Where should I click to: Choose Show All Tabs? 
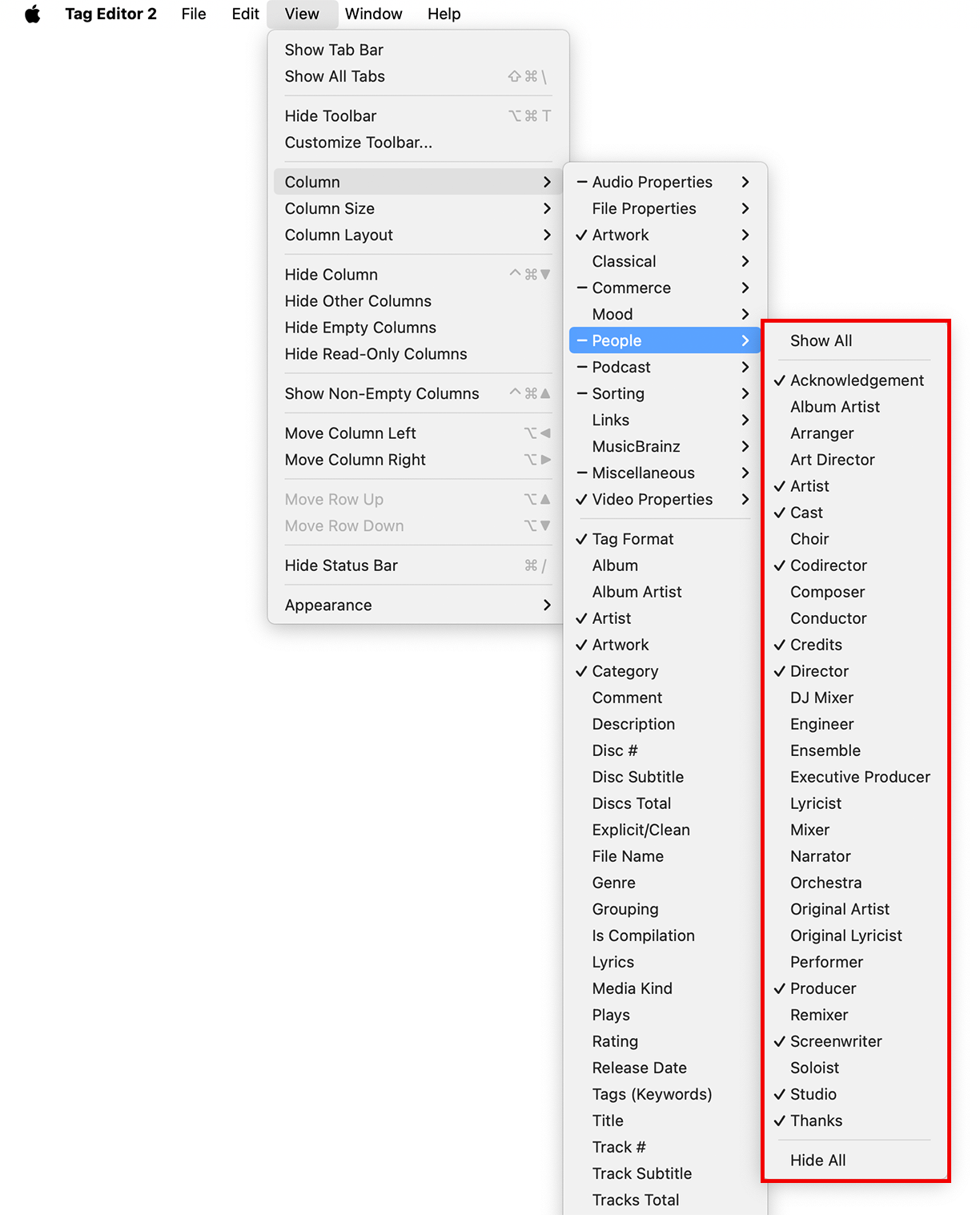418,76
